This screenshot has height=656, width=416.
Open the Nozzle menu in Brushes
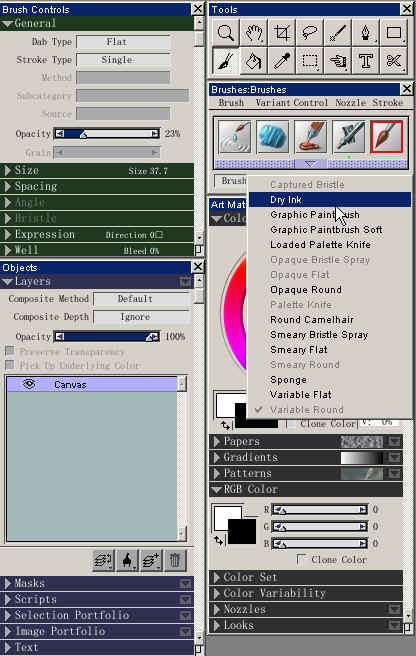tap(350, 102)
